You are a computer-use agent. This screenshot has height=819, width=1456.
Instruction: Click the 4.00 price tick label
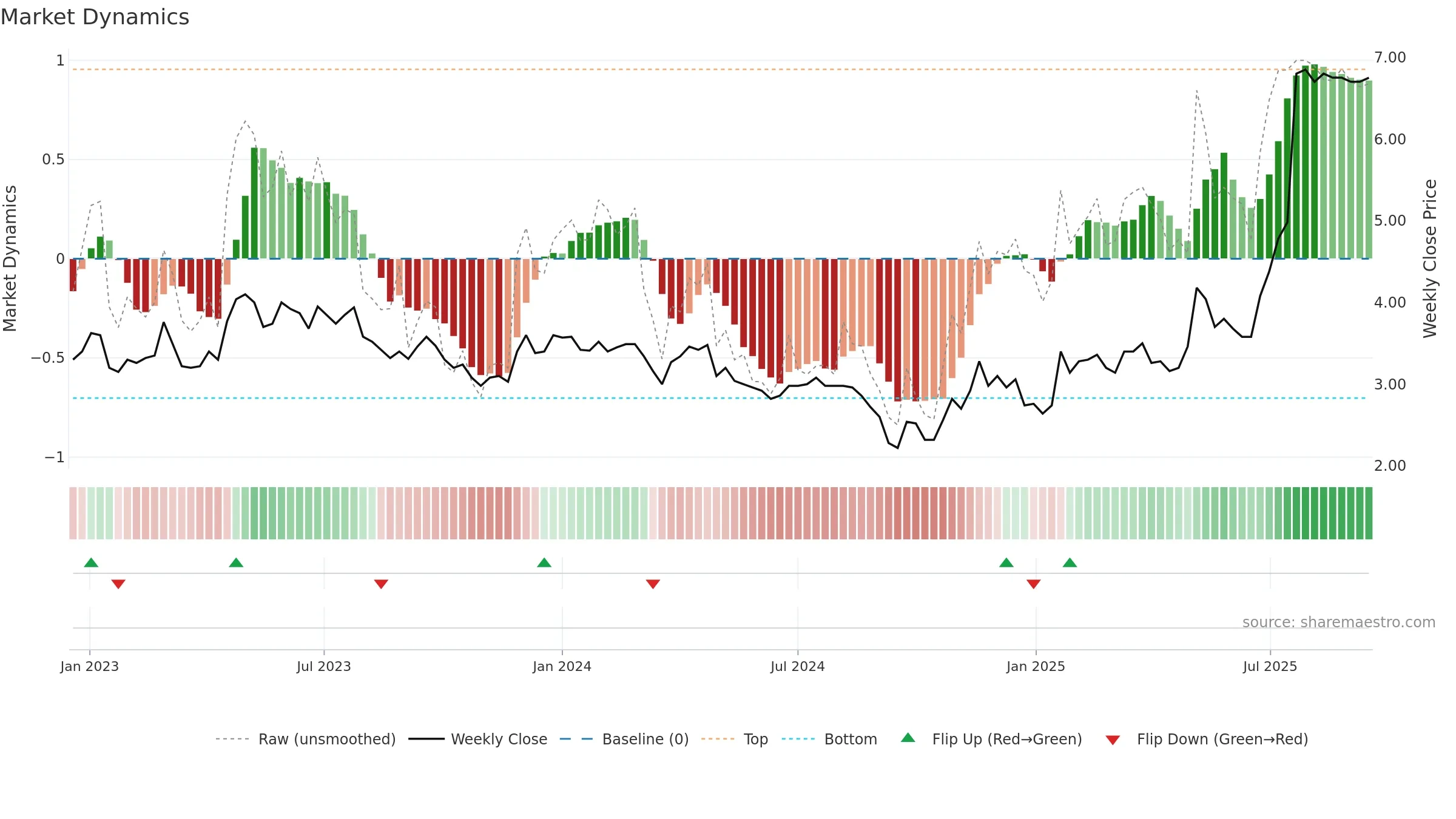pos(1390,302)
